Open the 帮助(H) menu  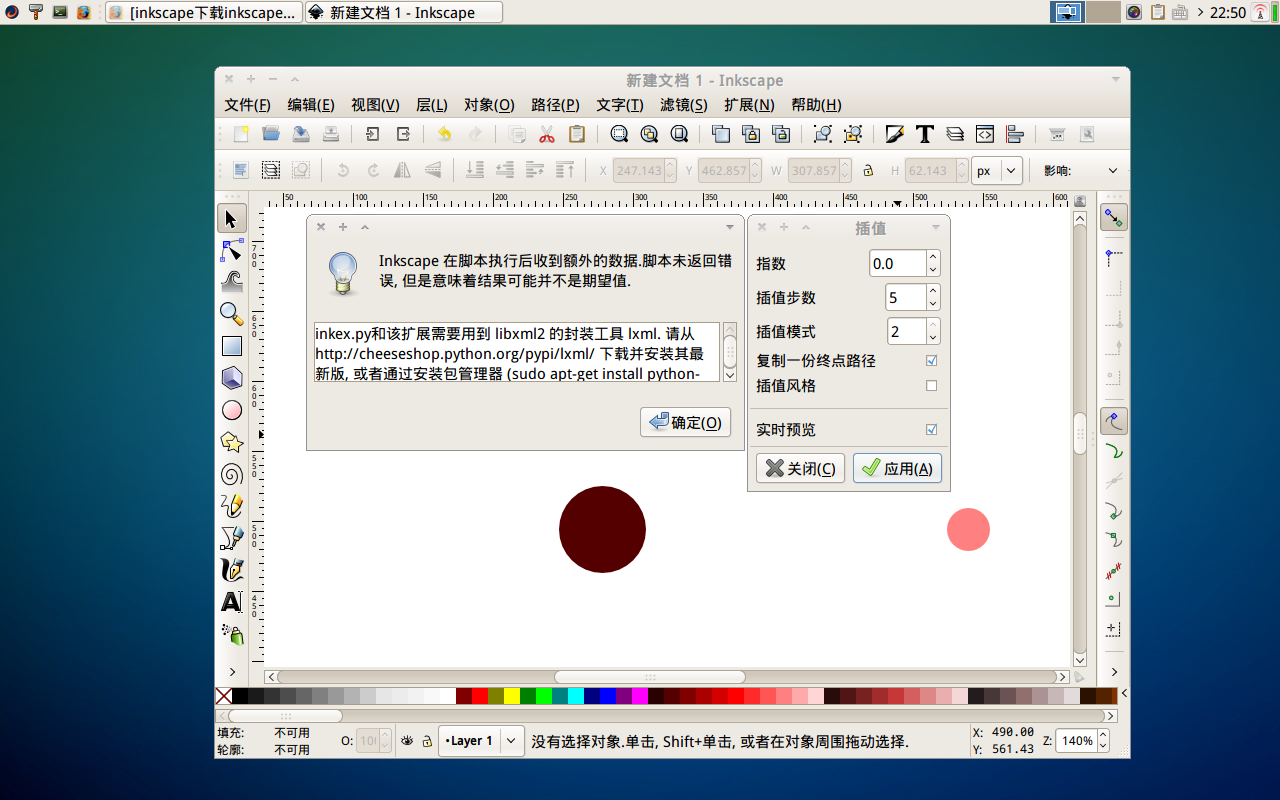(816, 105)
